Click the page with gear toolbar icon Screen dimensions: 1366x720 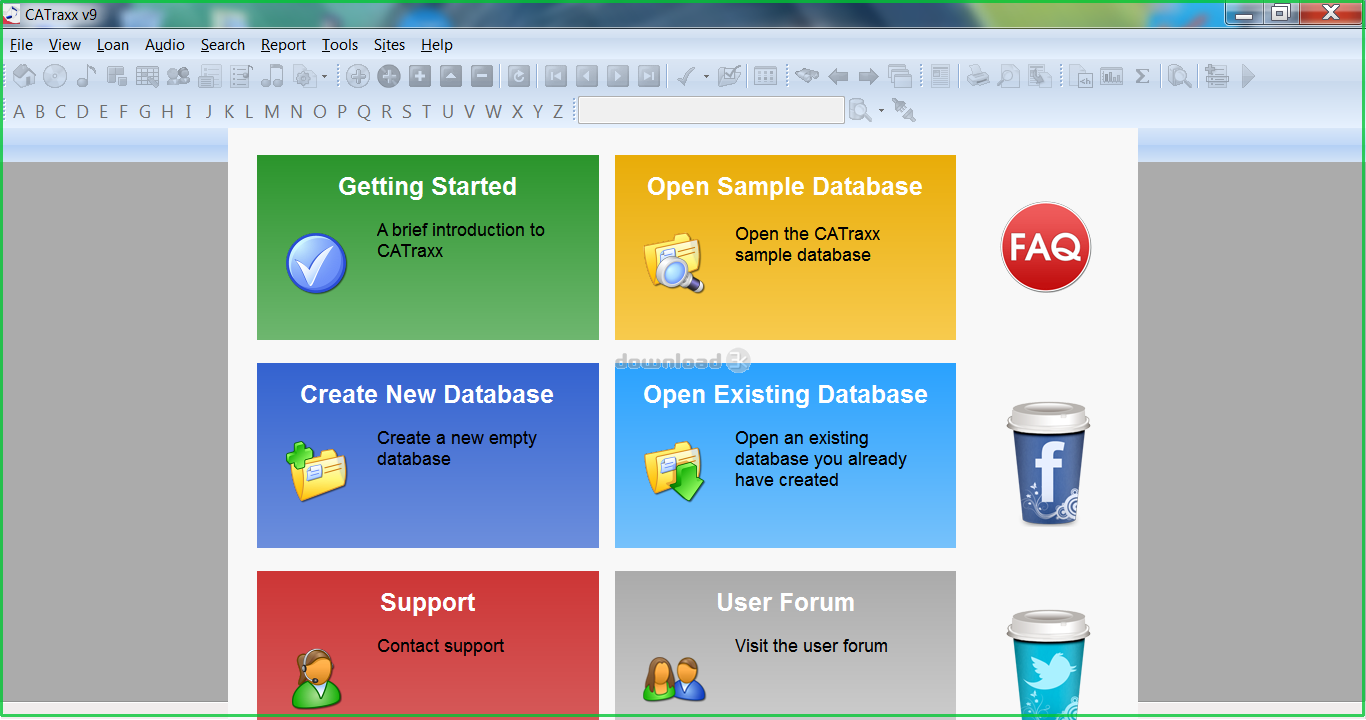point(304,76)
